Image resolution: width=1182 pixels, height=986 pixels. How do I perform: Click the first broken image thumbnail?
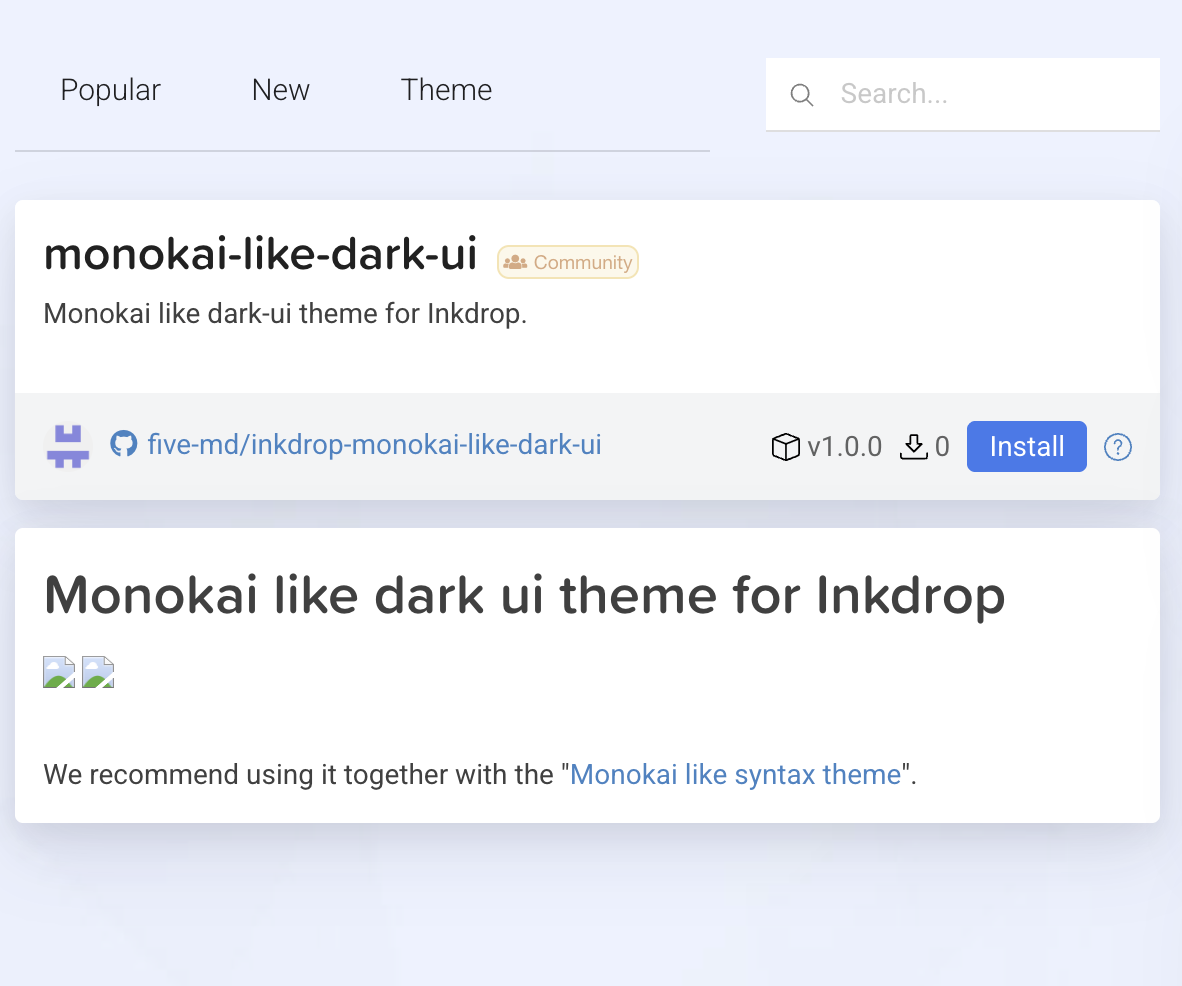click(59, 672)
